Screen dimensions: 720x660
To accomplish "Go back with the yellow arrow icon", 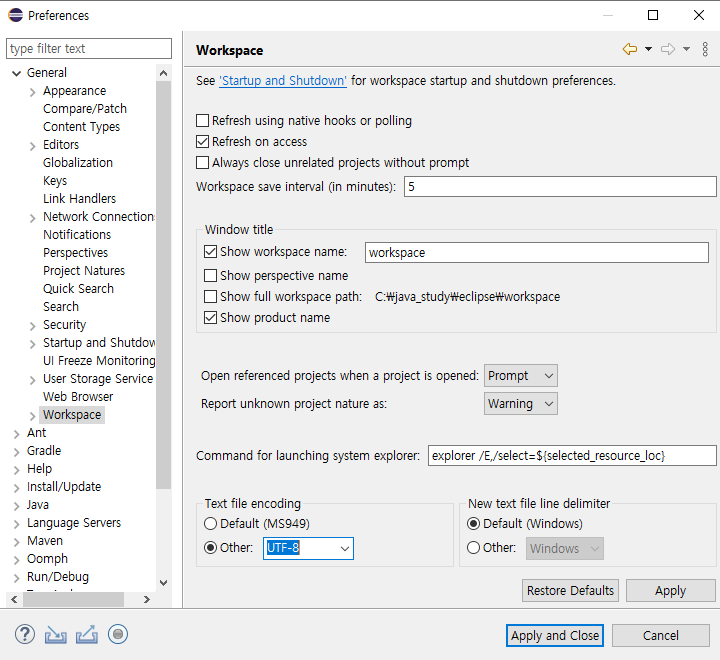I will 630,49.
